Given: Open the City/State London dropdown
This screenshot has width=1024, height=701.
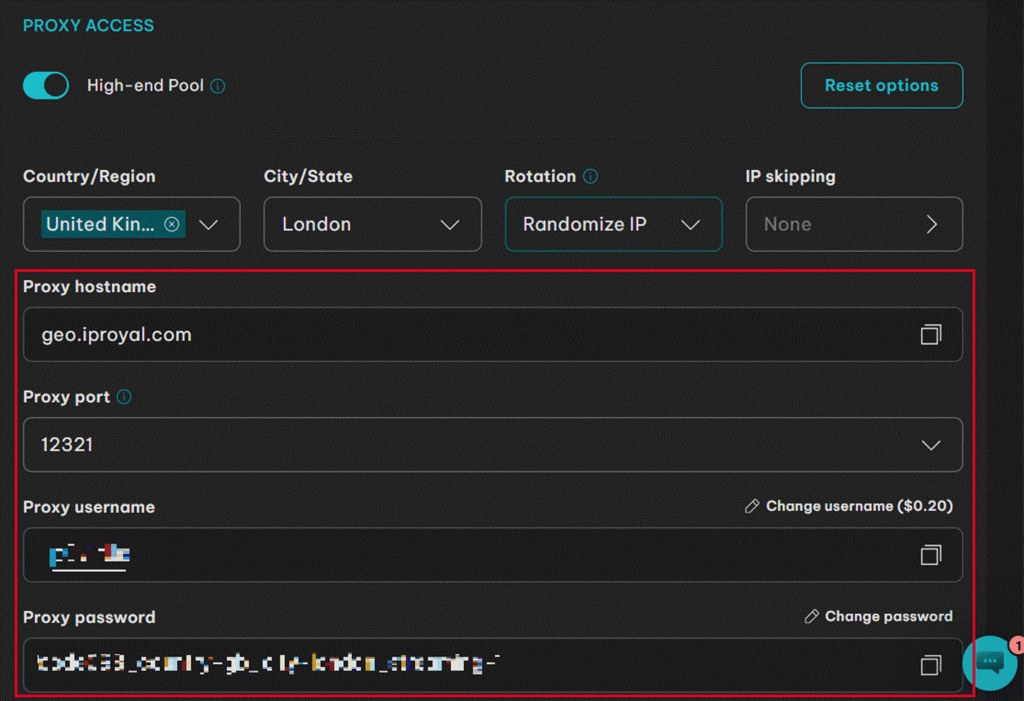Looking at the screenshot, I should pyautogui.click(x=372, y=224).
